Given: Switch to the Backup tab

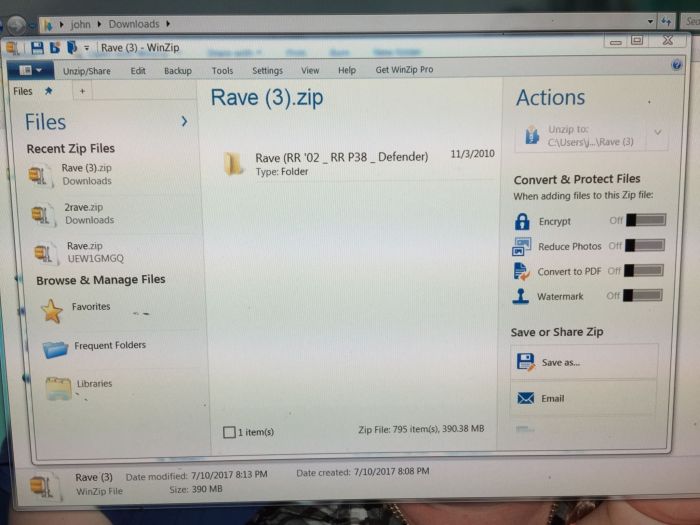Looking at the screenshot, I should coord(178,71).
